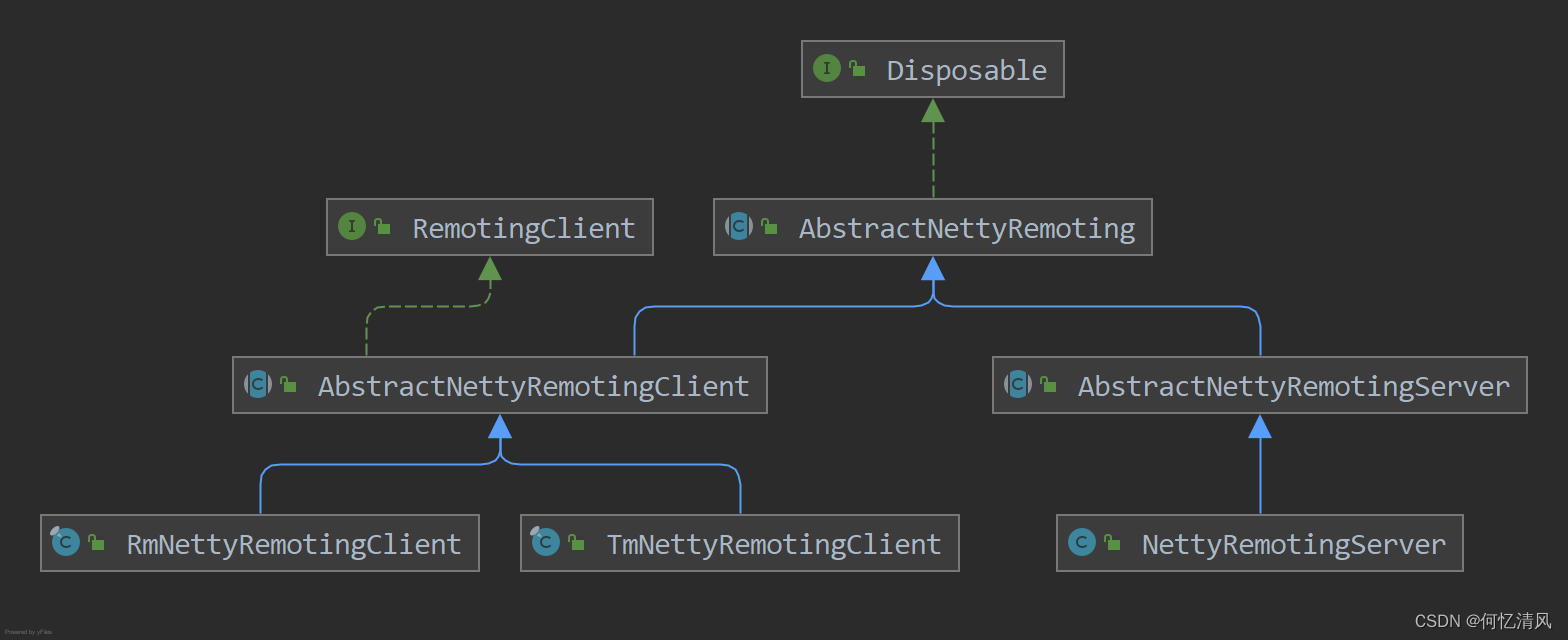Select the NettyRemotingServer node label
Viewport: 1568px width, 640px height.
(x=1293, y=544)
